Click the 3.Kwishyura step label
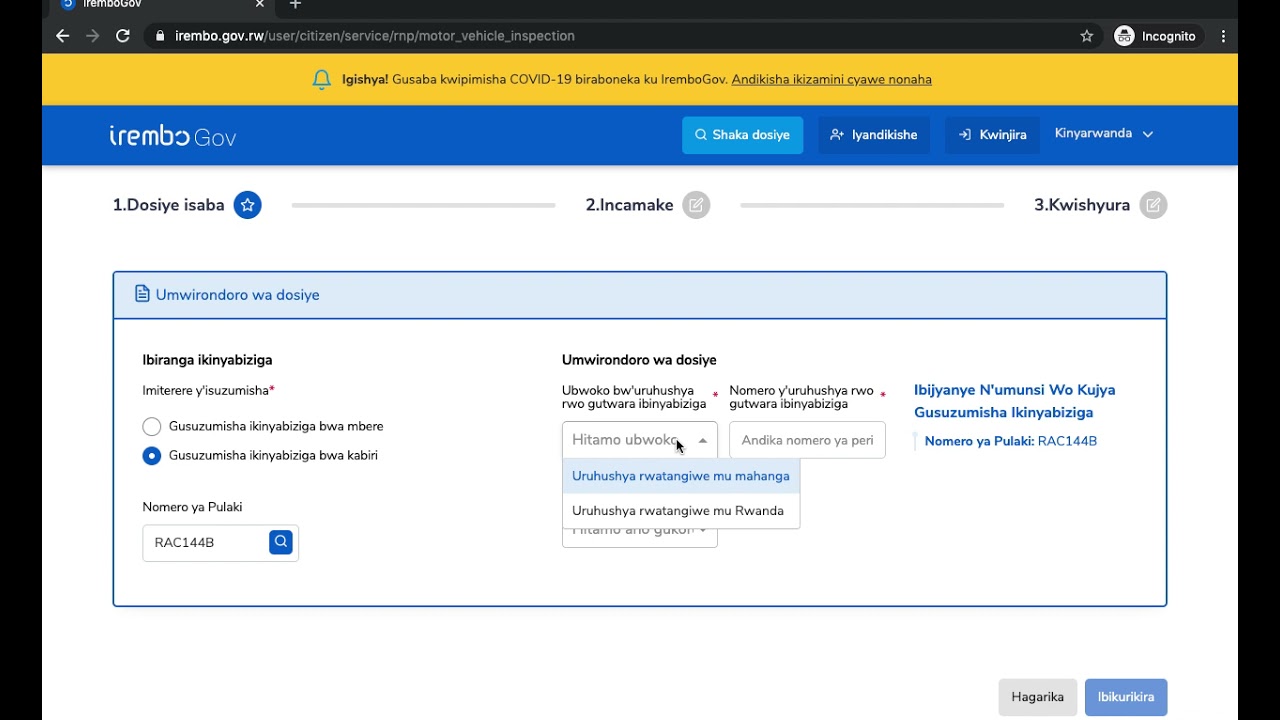 (x=1082, y=205)
